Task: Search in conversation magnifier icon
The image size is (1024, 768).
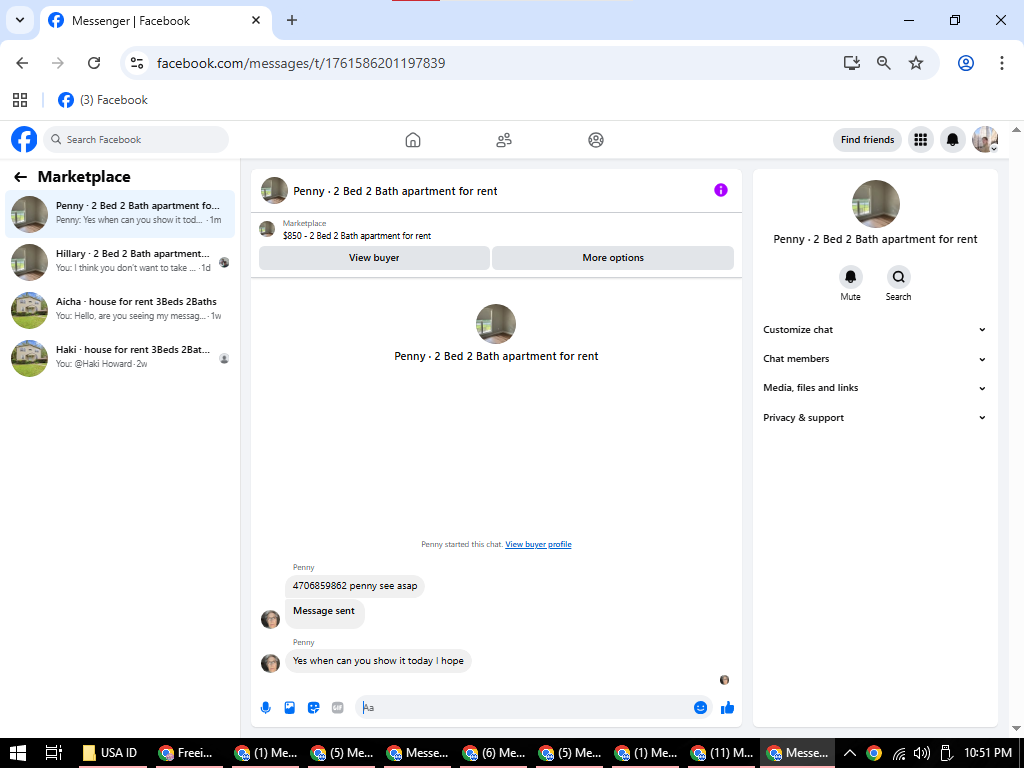Action: click(899, 277)
